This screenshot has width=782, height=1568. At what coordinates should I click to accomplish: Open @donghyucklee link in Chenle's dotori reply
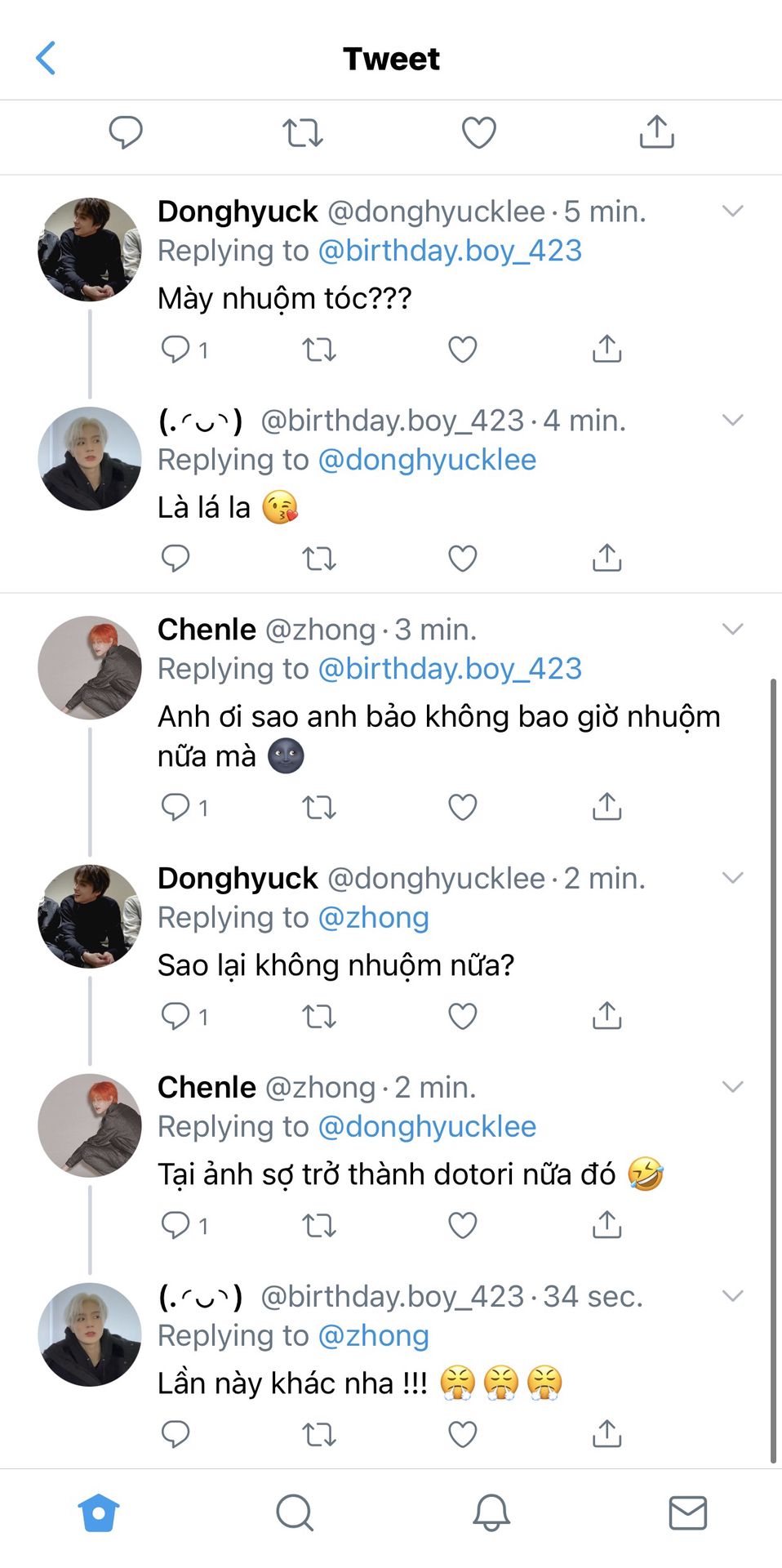(x=427, y=1127)
